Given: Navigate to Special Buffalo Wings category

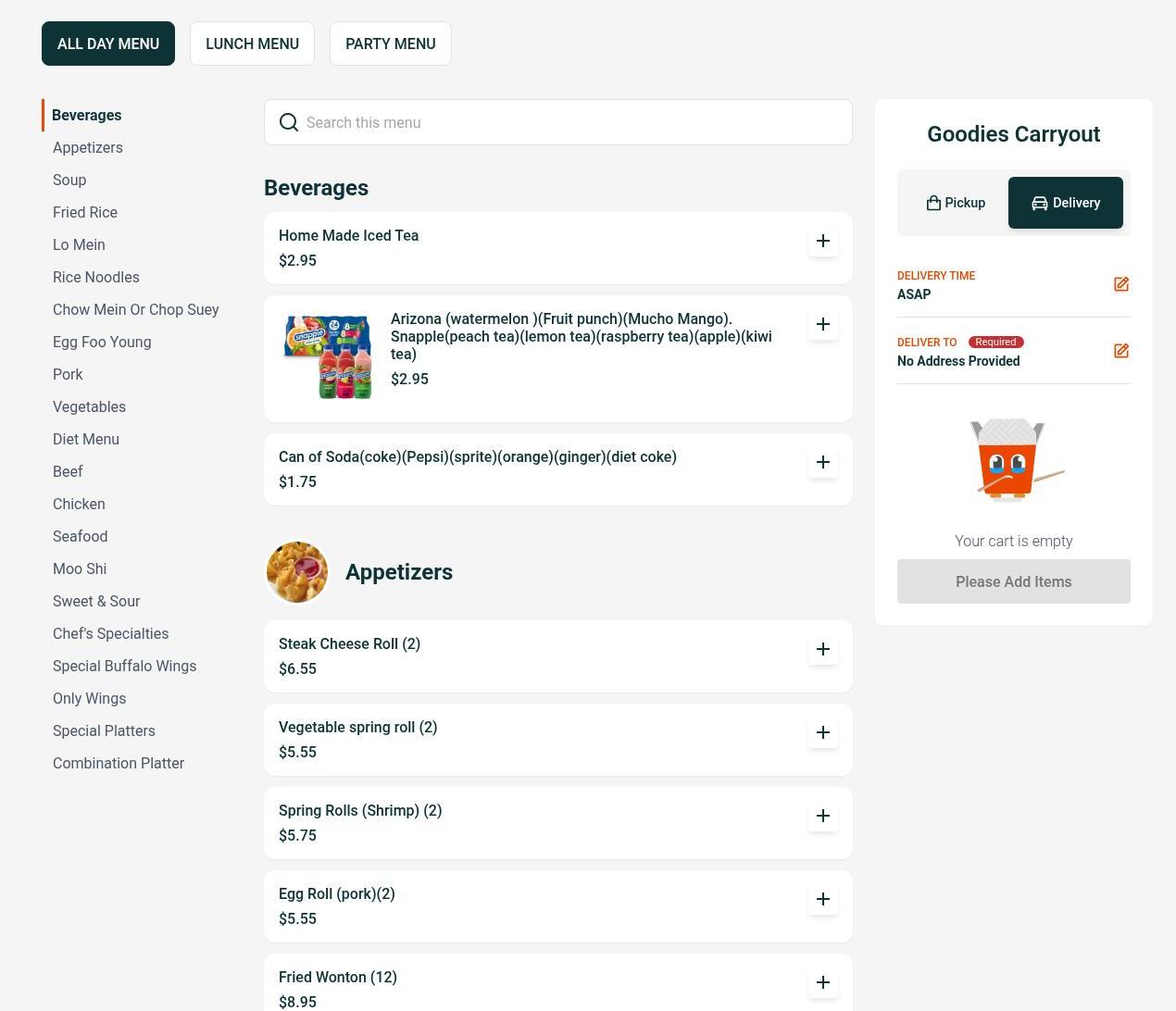Looking at the screenshot, I should [124, 667].
